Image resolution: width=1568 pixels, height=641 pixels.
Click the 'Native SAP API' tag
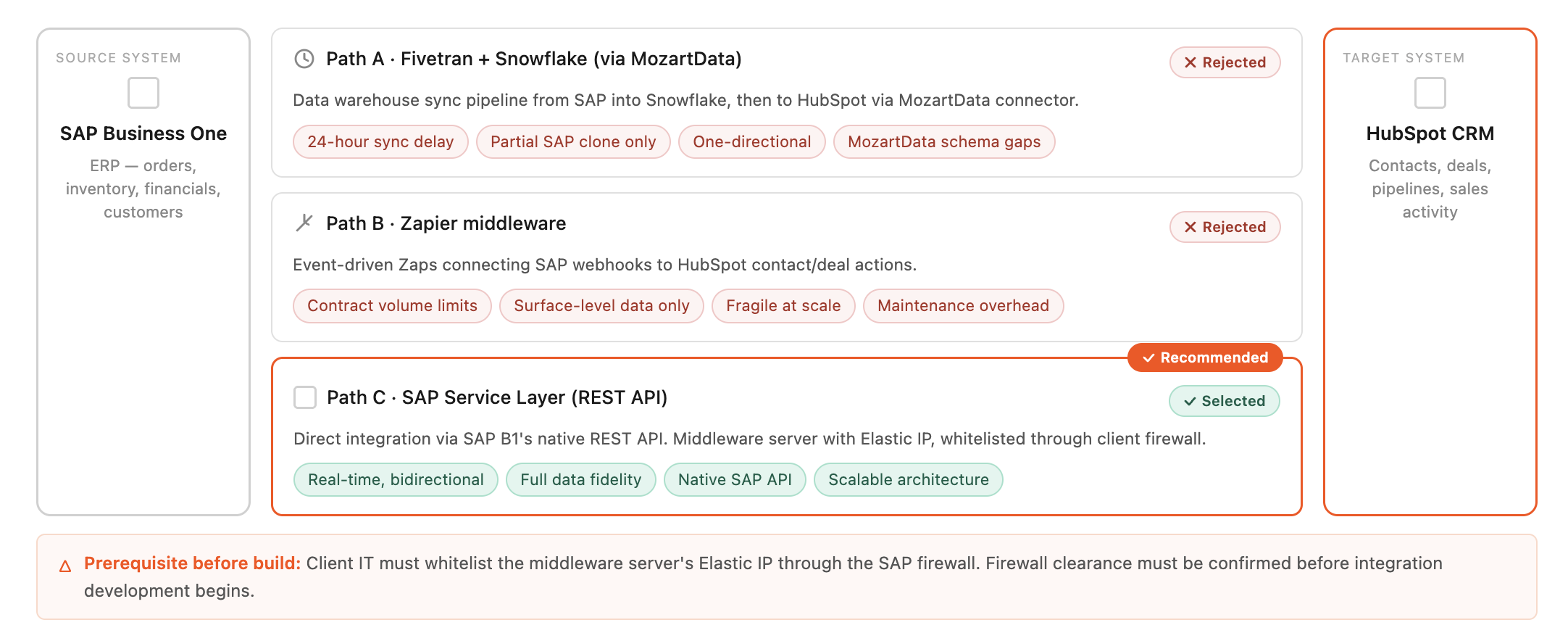tap(735, 479)
